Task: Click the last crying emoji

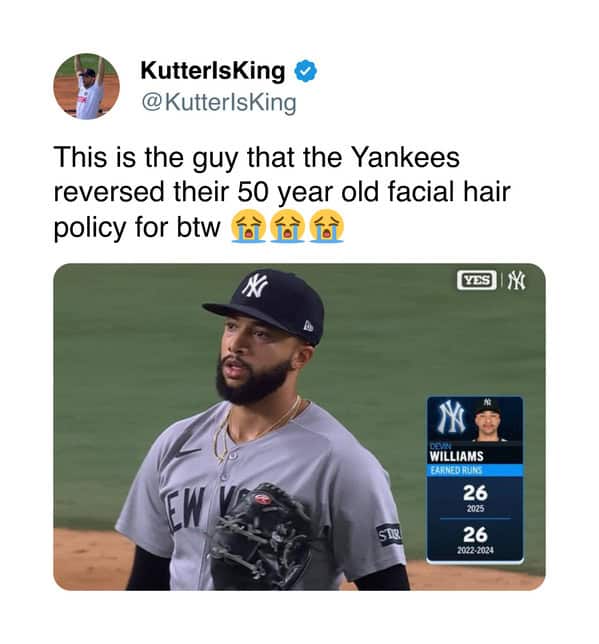Action: click(326, 226)
